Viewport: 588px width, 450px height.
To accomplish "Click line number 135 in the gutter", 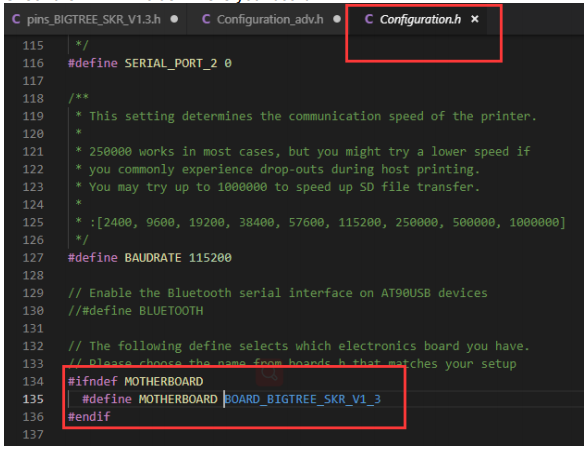I will tap(33, 399).
